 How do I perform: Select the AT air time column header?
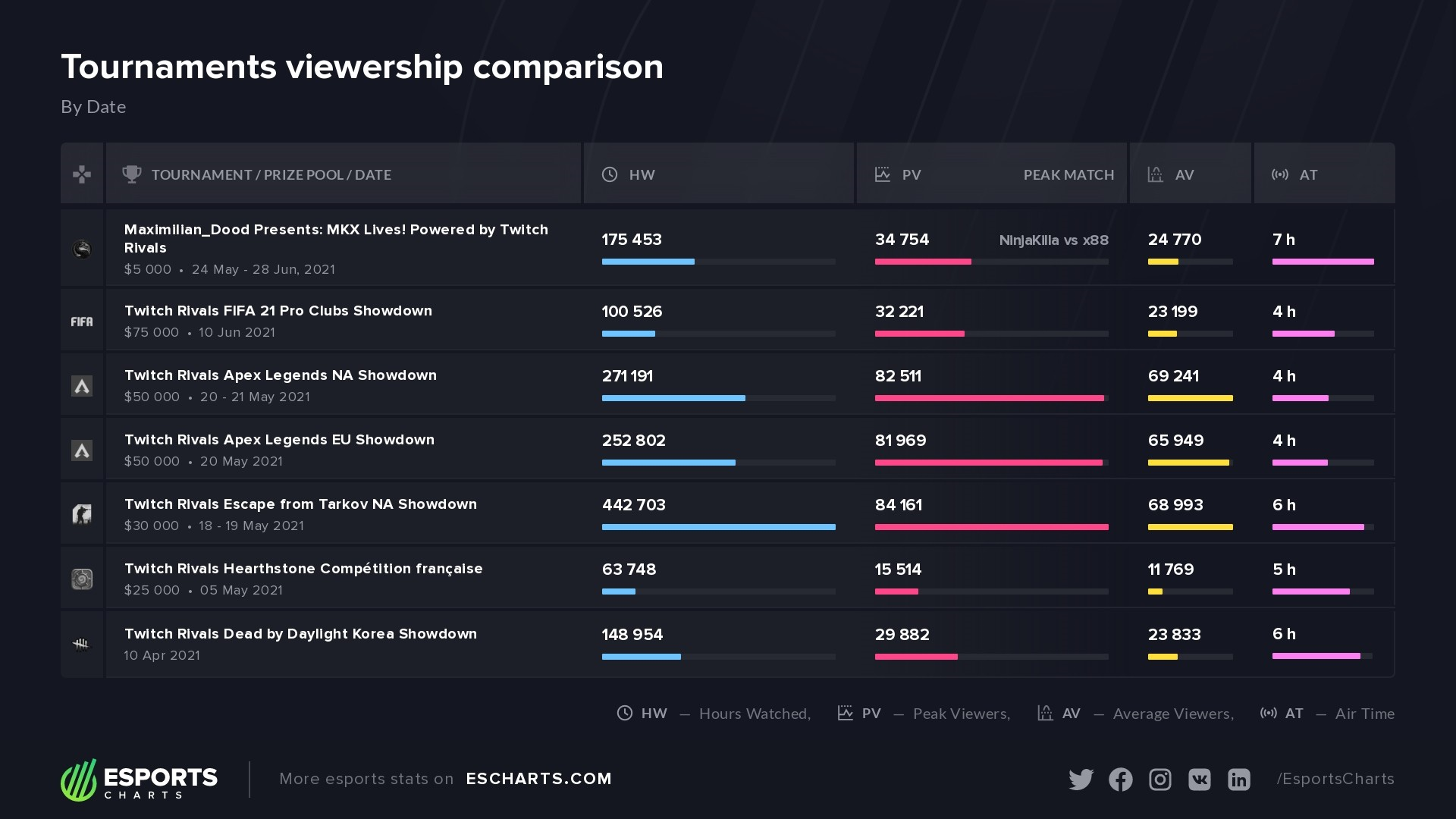point(1308,174)
